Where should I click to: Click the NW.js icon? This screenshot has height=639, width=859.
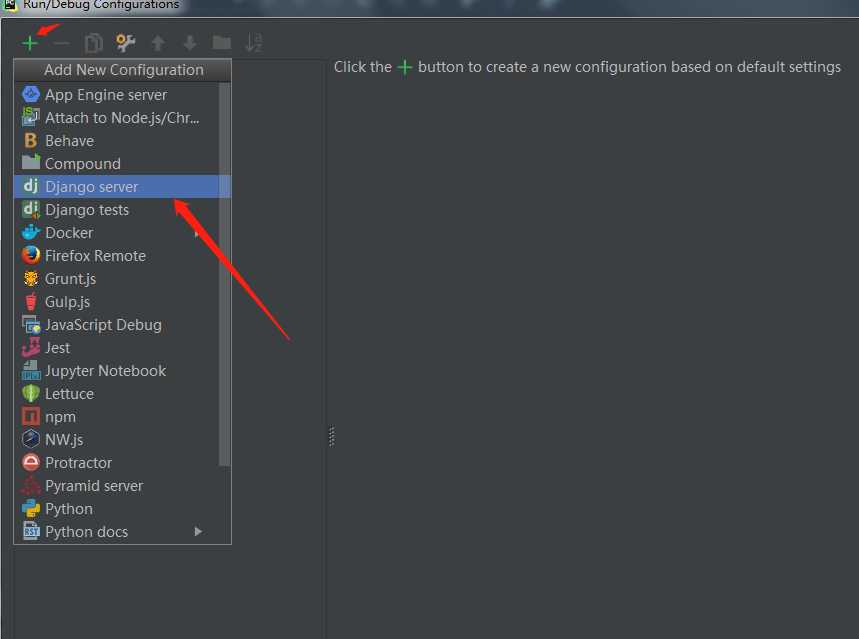pos(31,439)
